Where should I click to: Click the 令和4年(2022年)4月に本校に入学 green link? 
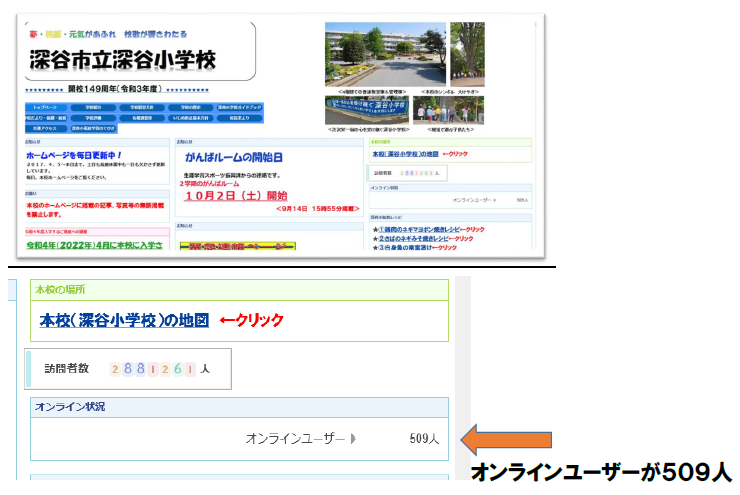coord(94,245)
